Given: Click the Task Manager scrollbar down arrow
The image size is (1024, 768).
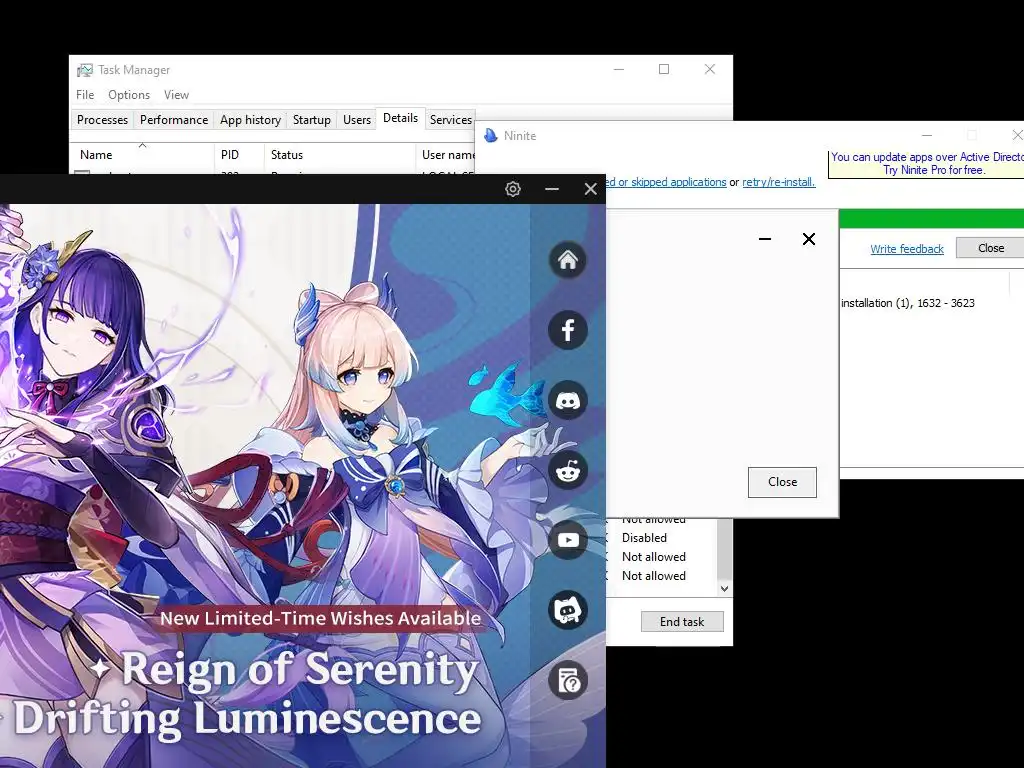Looking at the screenshot, I should pos(724,588).
